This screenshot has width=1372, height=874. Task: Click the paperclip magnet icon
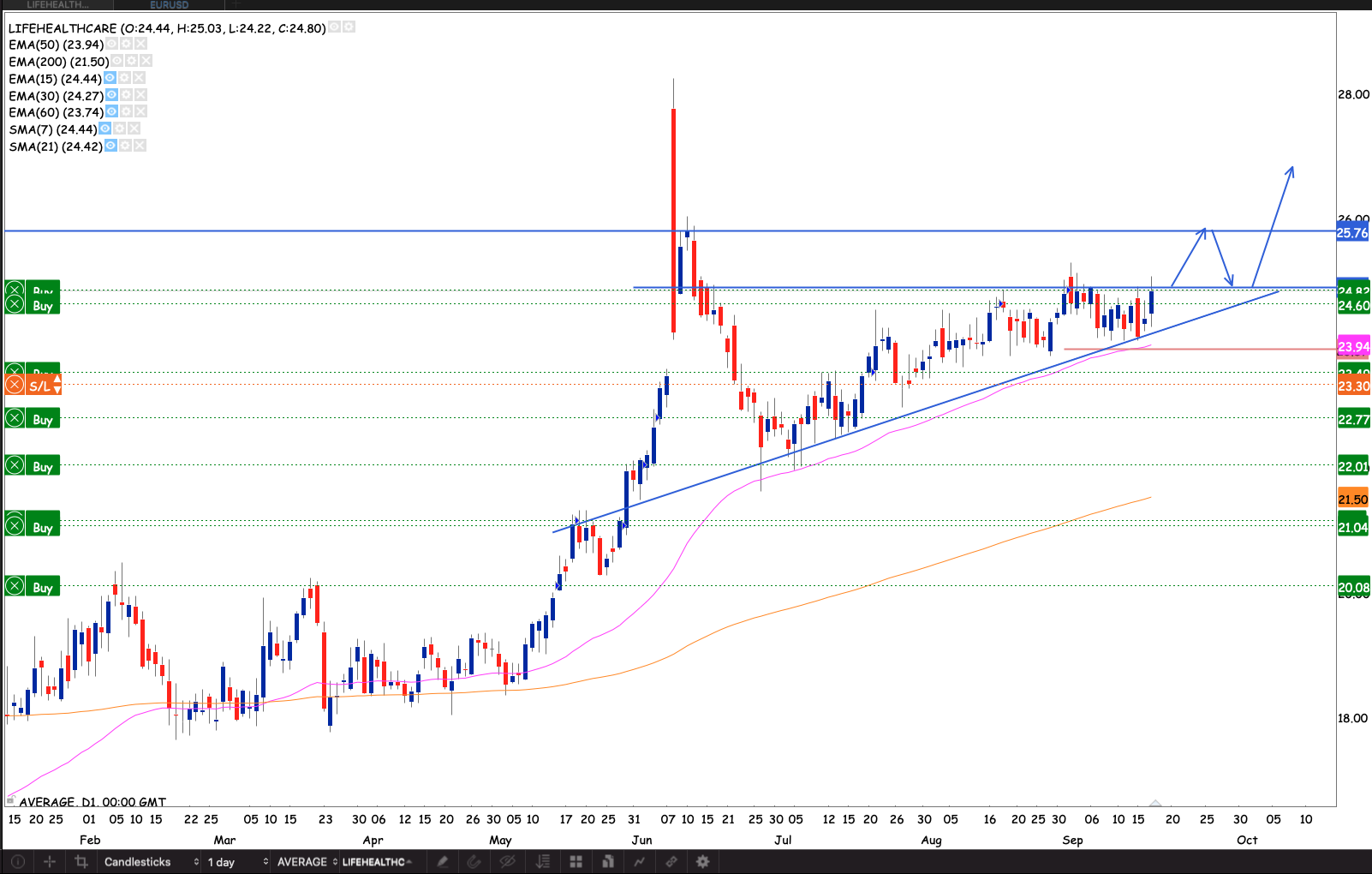[474, 862]
